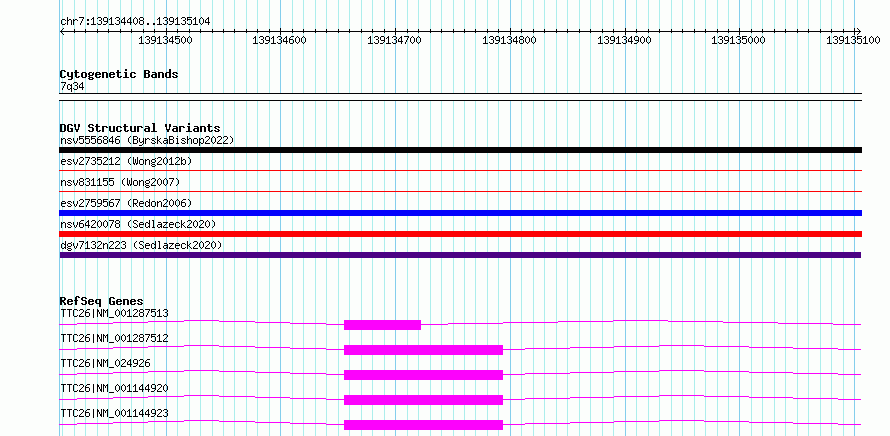
Task: Click the purple bar for dgv7132n223
Action: pyautogui.click(x=460, y=255)
